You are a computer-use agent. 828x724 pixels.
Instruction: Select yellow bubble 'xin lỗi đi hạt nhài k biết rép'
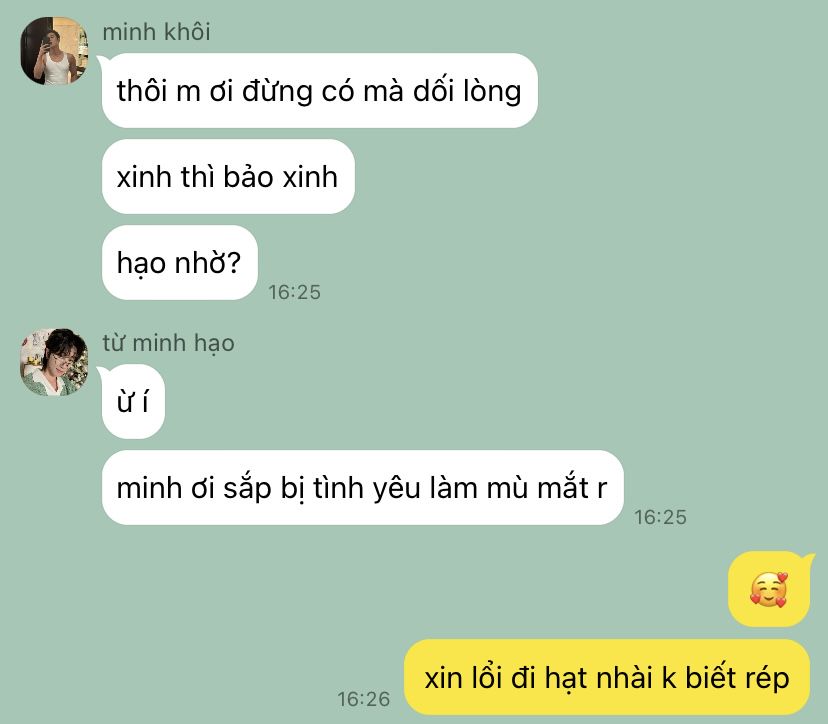(607, 677)
